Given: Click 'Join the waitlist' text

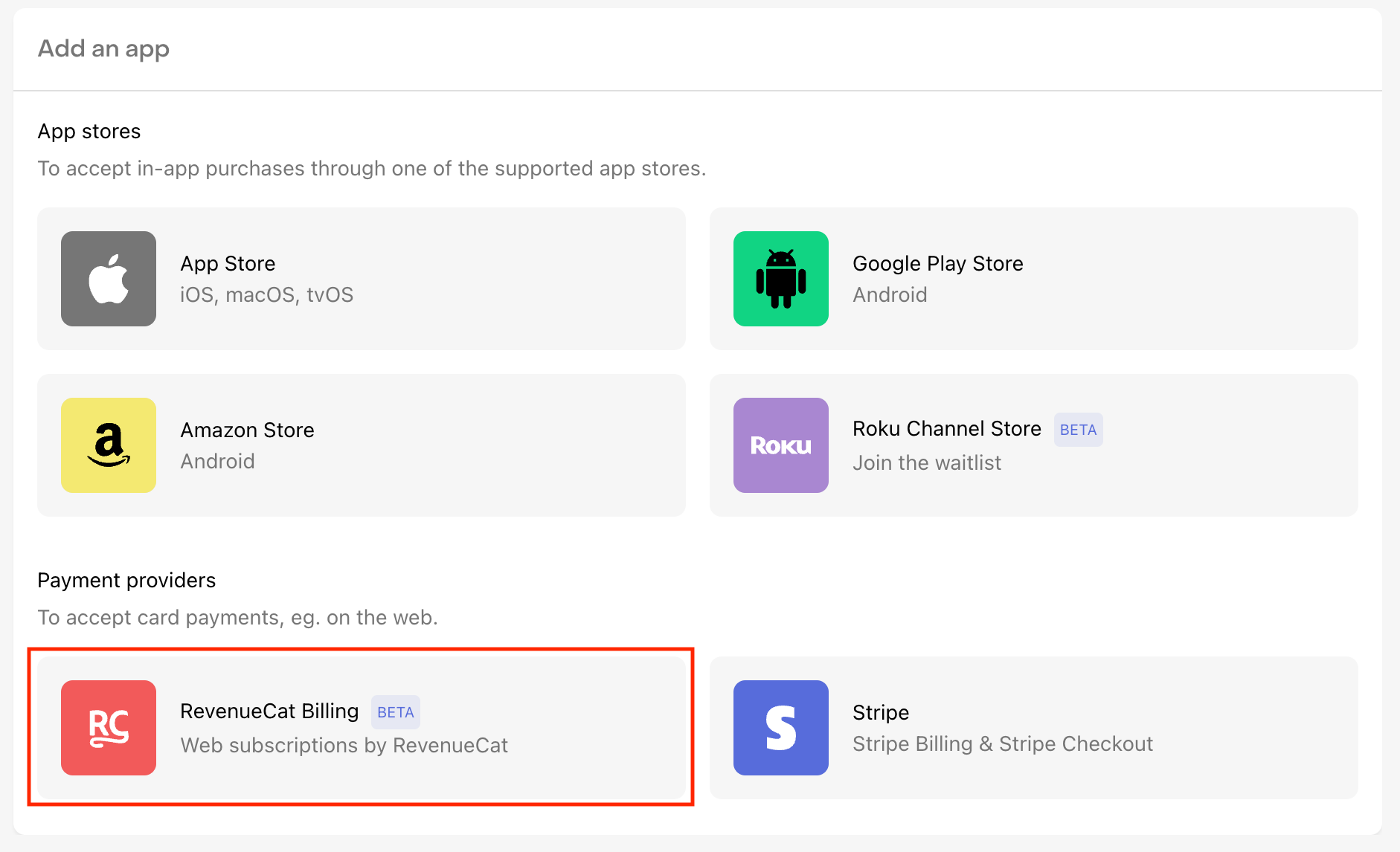Looking at the screenshot, I should click(x=927, y=463).
